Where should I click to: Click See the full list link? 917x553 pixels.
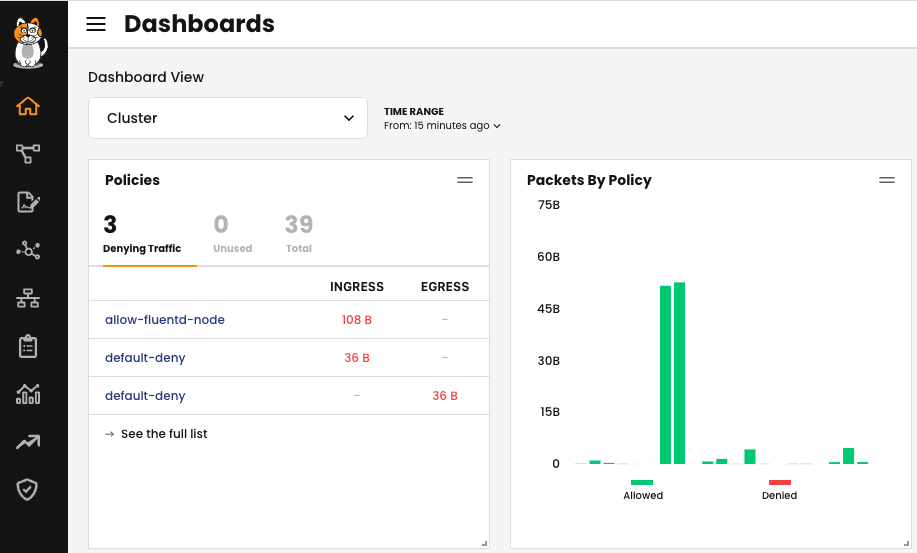click(164, 434)
